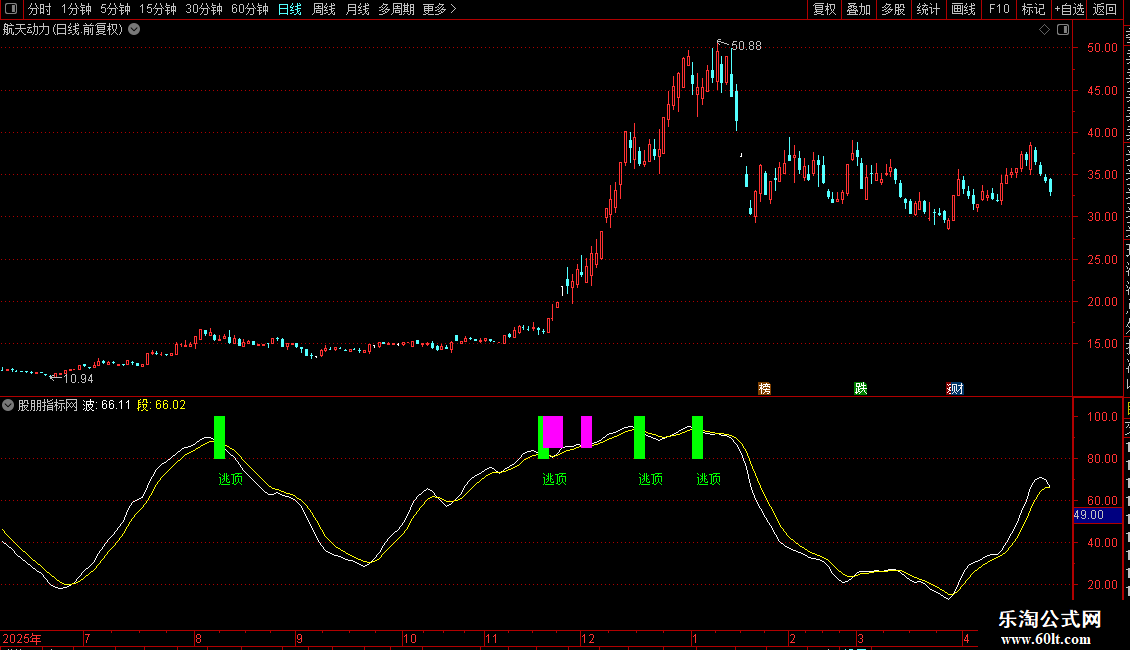Switch to the 周线 weekly chart
1130x650 pixels.
324,9
